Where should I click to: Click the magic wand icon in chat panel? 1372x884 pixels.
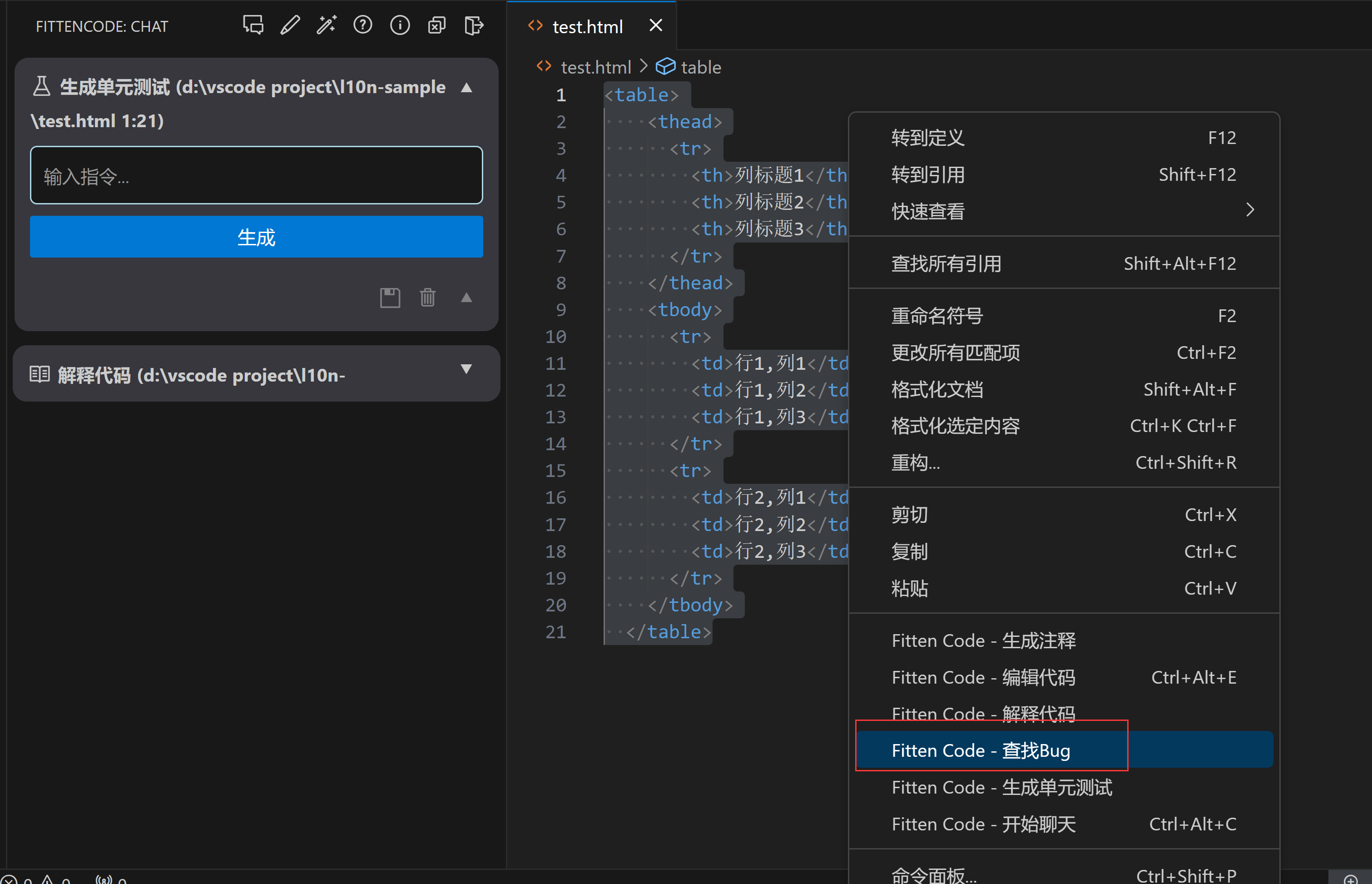pyautogui.click(x=327, y=25)
